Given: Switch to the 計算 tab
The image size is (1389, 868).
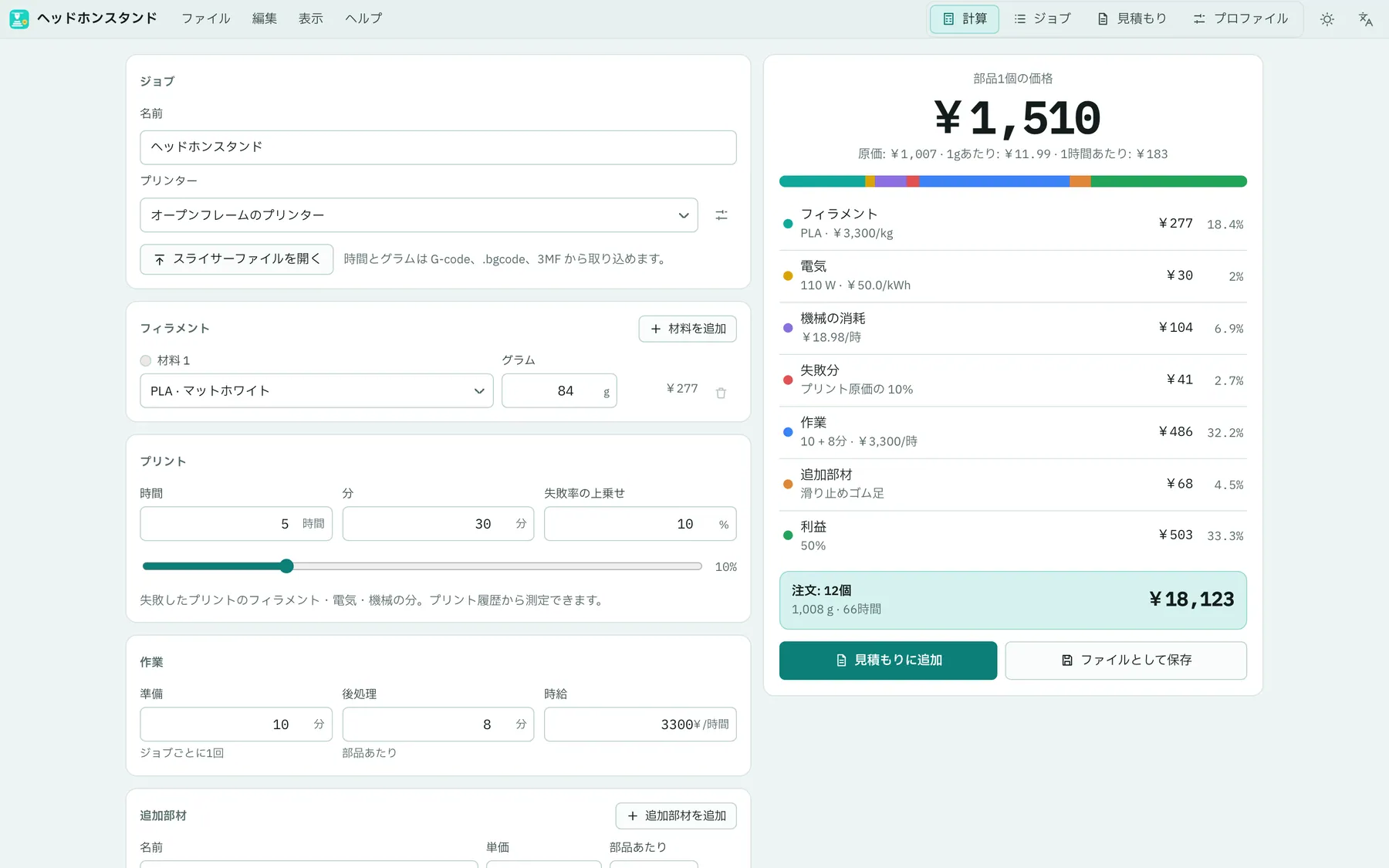Looking at the screenshot, I should click(965, 19).
